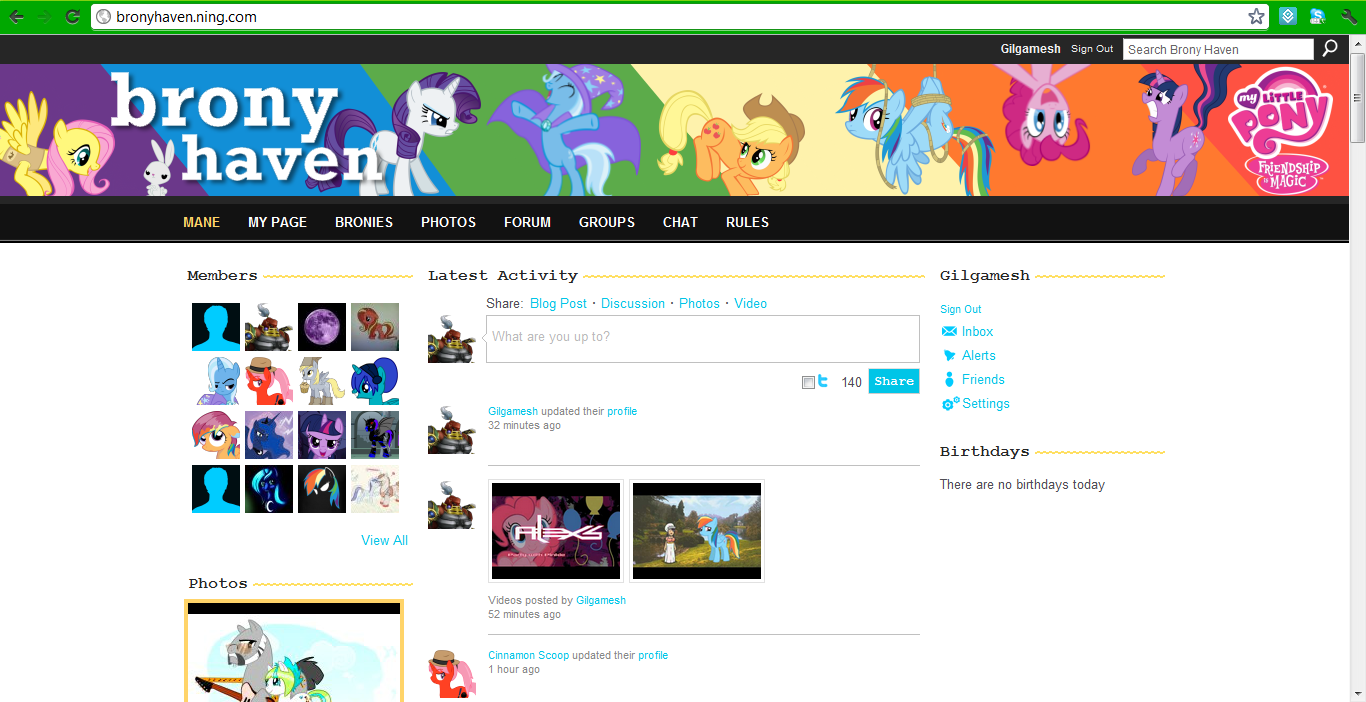Click the Search Brony Haven box

[1218, 49]
